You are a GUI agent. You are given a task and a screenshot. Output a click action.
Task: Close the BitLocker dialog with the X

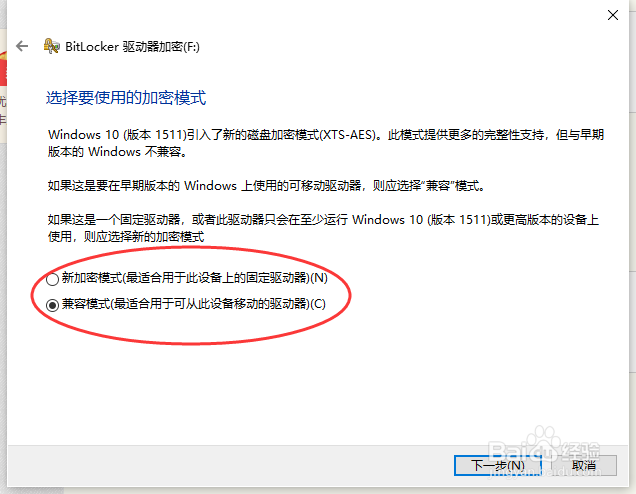[612, 15]
